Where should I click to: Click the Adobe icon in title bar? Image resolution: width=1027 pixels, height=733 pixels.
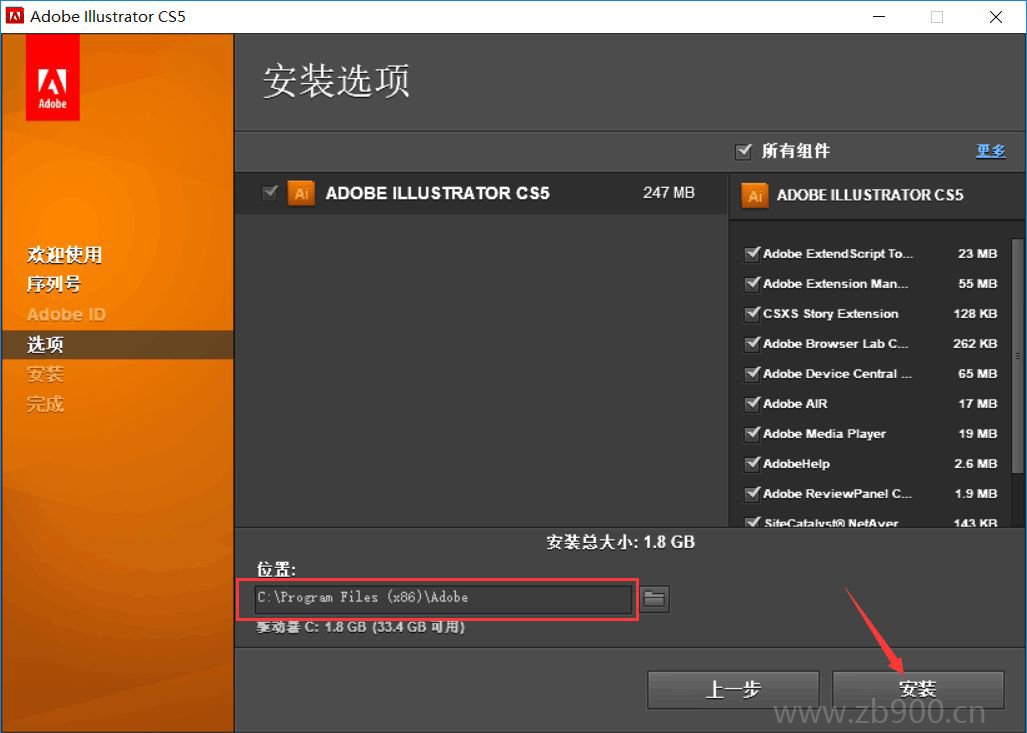click(15, 16)
